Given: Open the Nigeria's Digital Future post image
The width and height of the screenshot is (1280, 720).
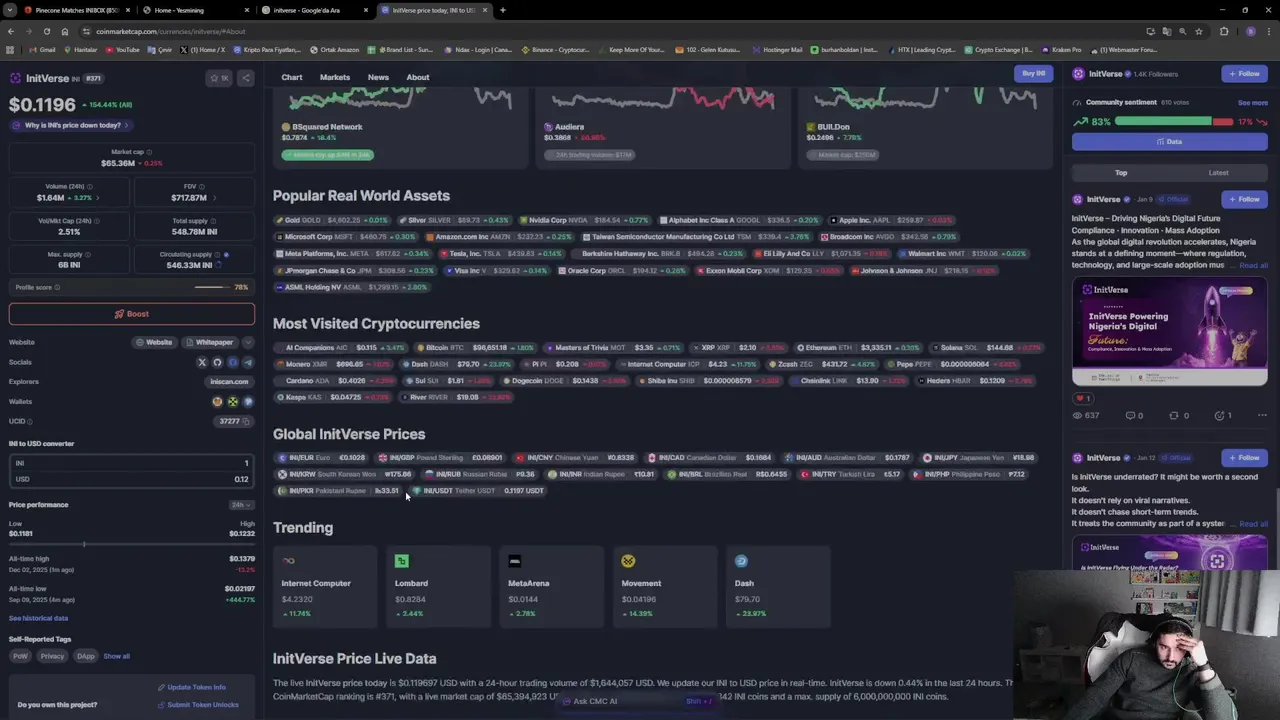Looking at the screenshot, I should (x=1170, y=332).
